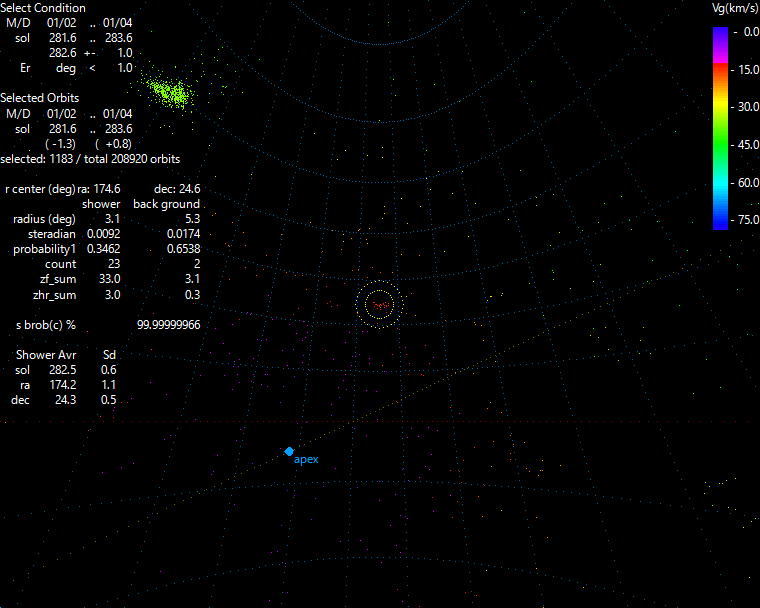Viewport: 760px width, 608px height.
Task: Click the shower count value 23
Action: [x=114, y=264]
